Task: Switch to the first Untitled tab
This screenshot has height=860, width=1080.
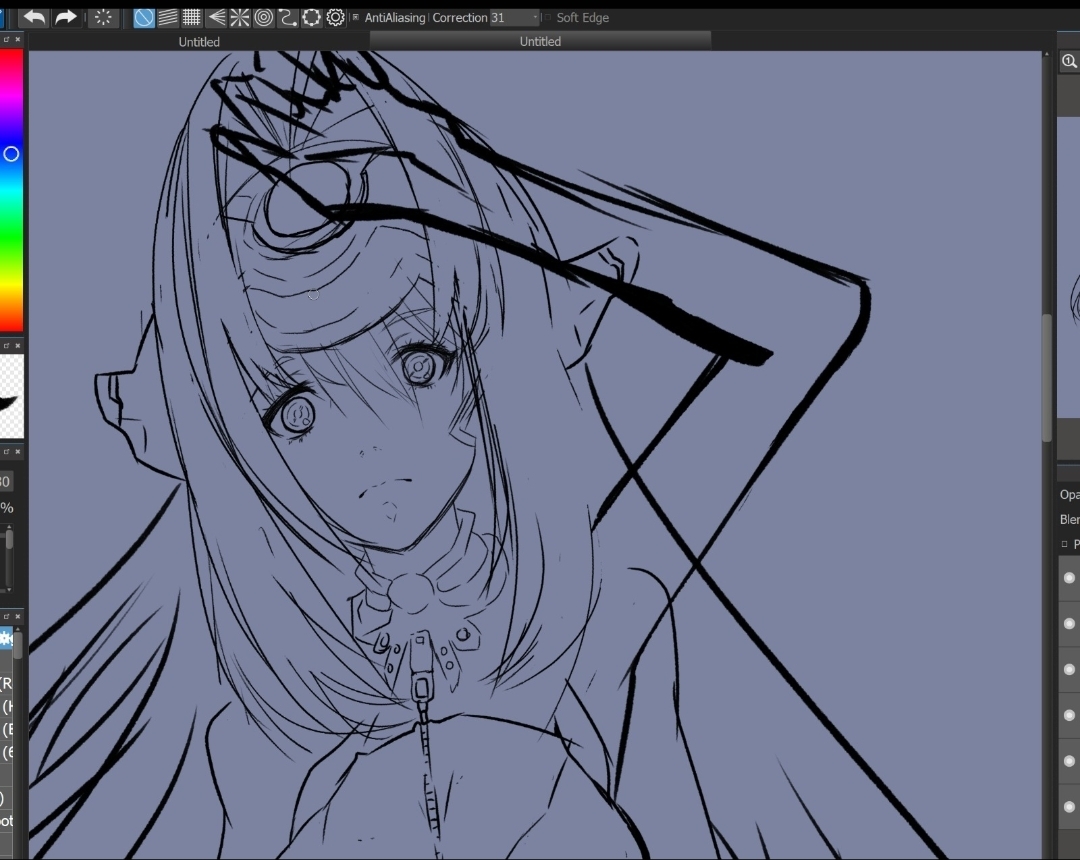Action: coord(199,41)
